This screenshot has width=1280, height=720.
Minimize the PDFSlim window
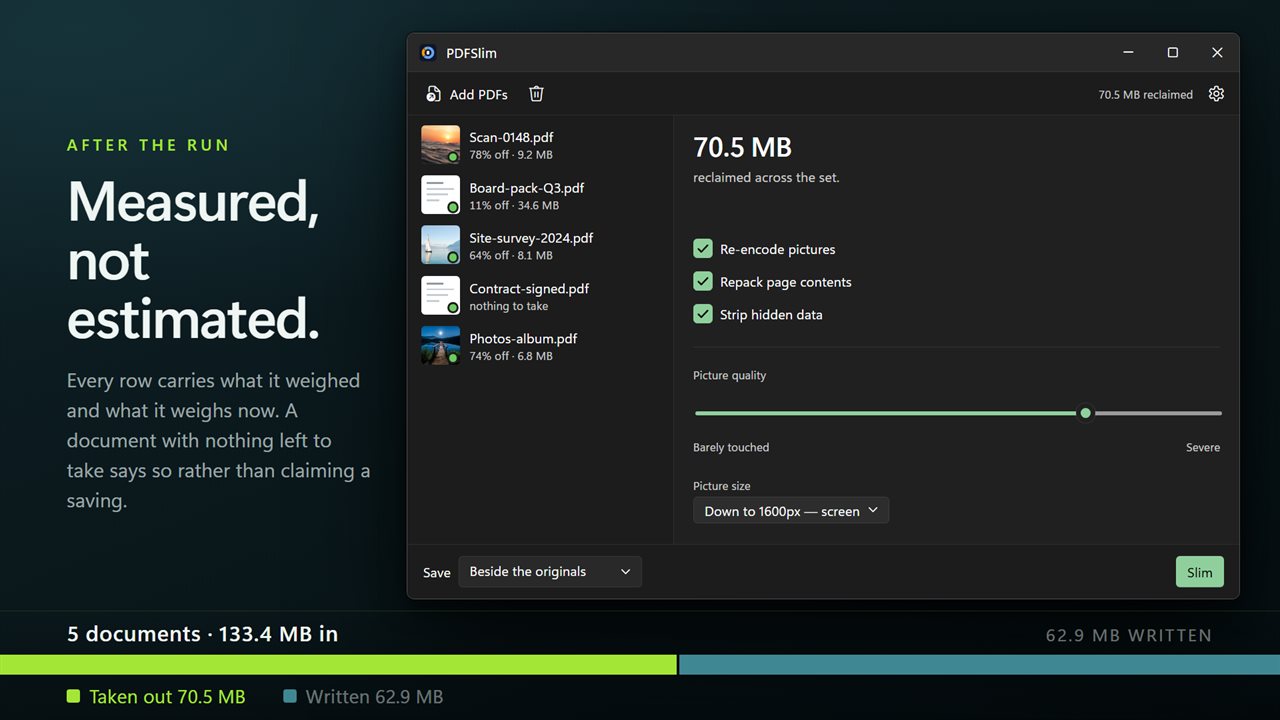1129,53
